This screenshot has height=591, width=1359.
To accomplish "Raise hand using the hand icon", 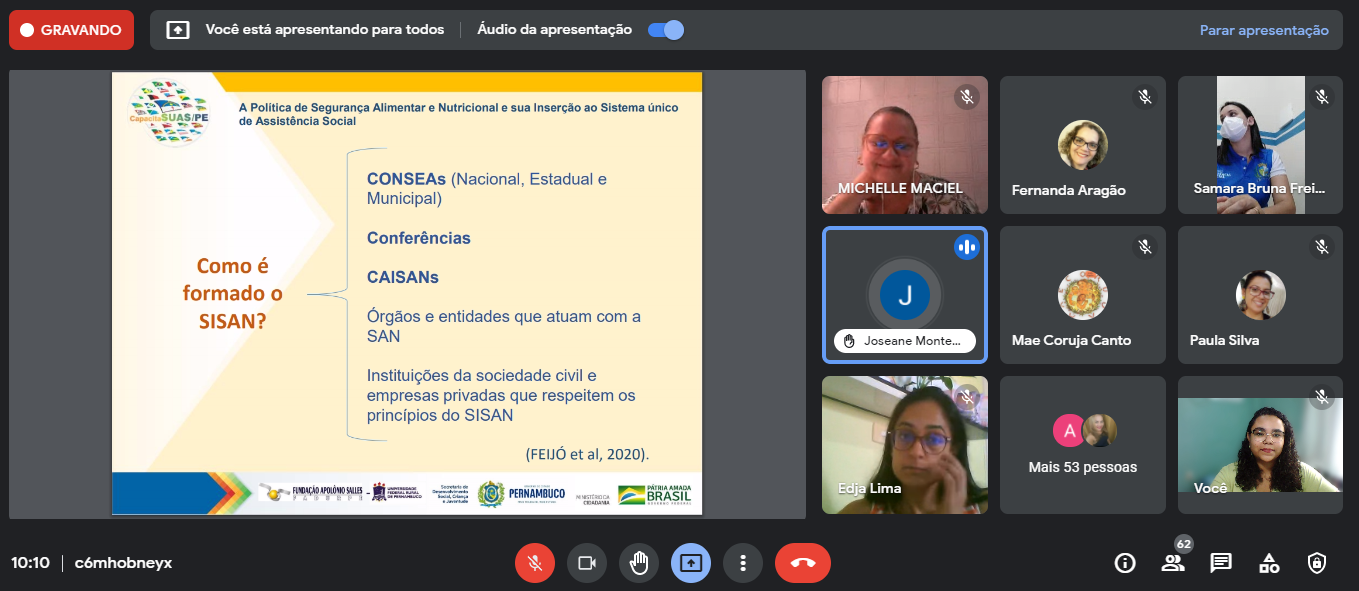I will pos(639,563).
